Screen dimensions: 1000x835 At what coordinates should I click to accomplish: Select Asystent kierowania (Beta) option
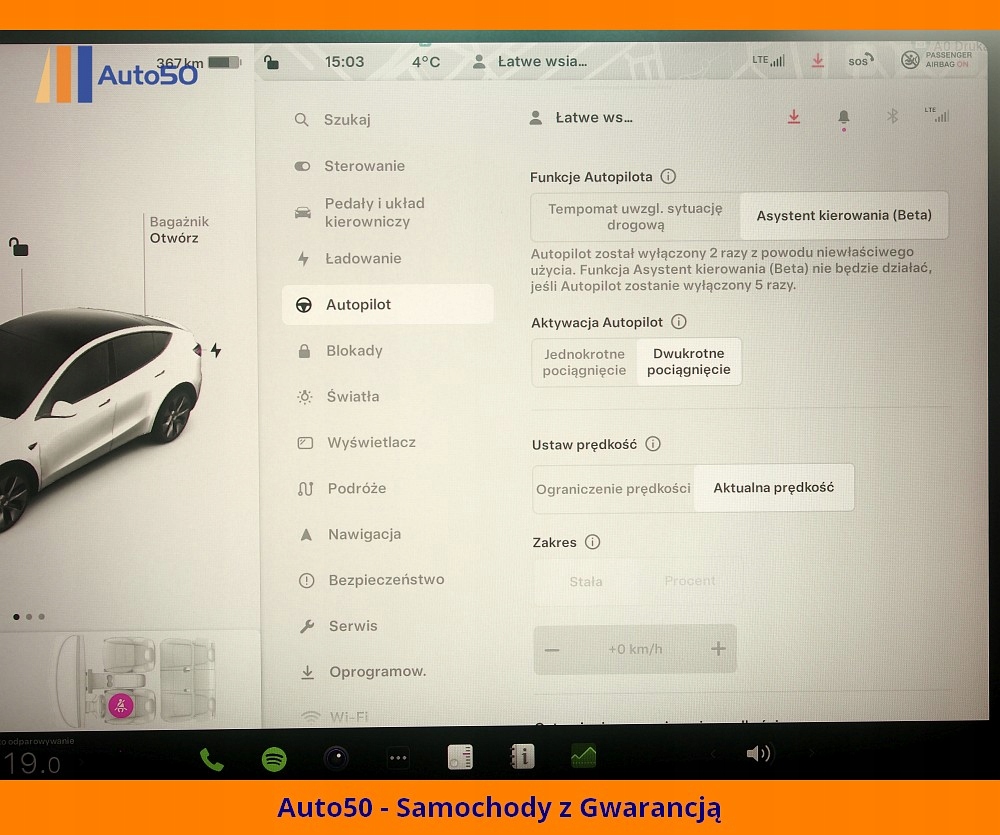(x=844, y=215)
